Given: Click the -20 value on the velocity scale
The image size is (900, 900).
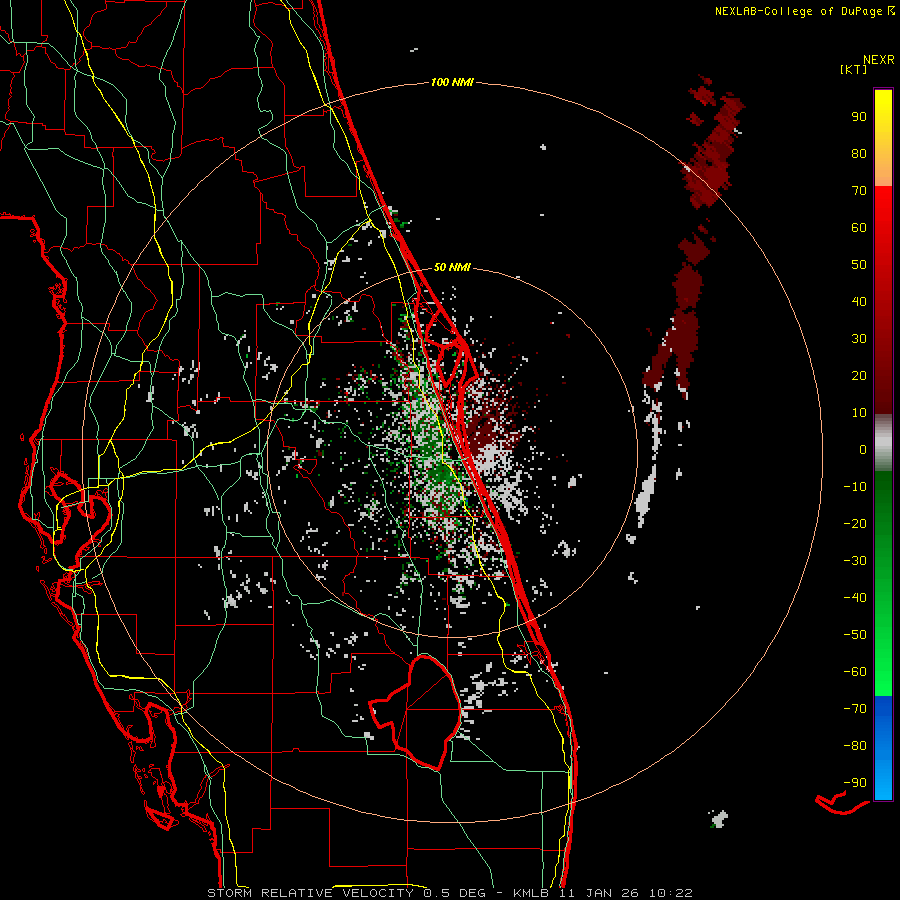Looking at the screenshot, I should (855, 523).
